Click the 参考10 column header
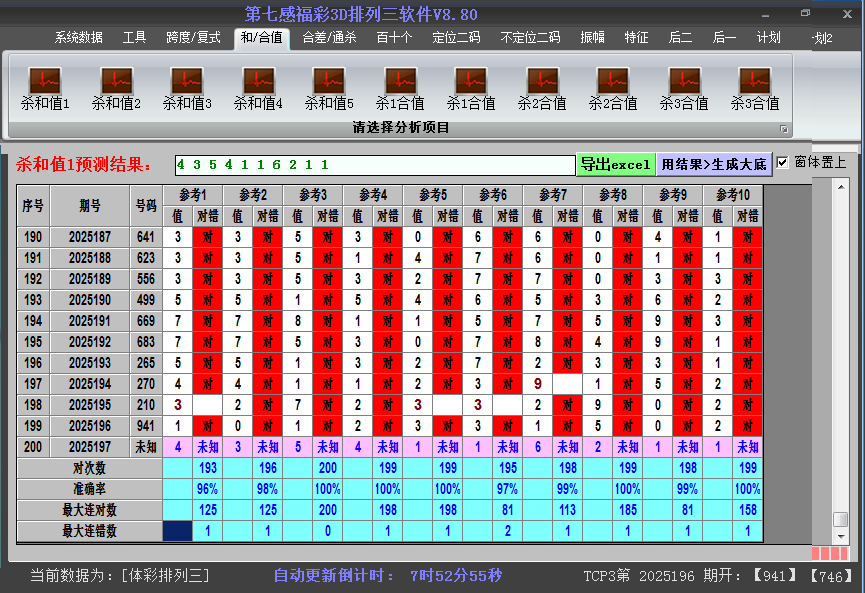The image size is (865, 593). coord(733,195)
